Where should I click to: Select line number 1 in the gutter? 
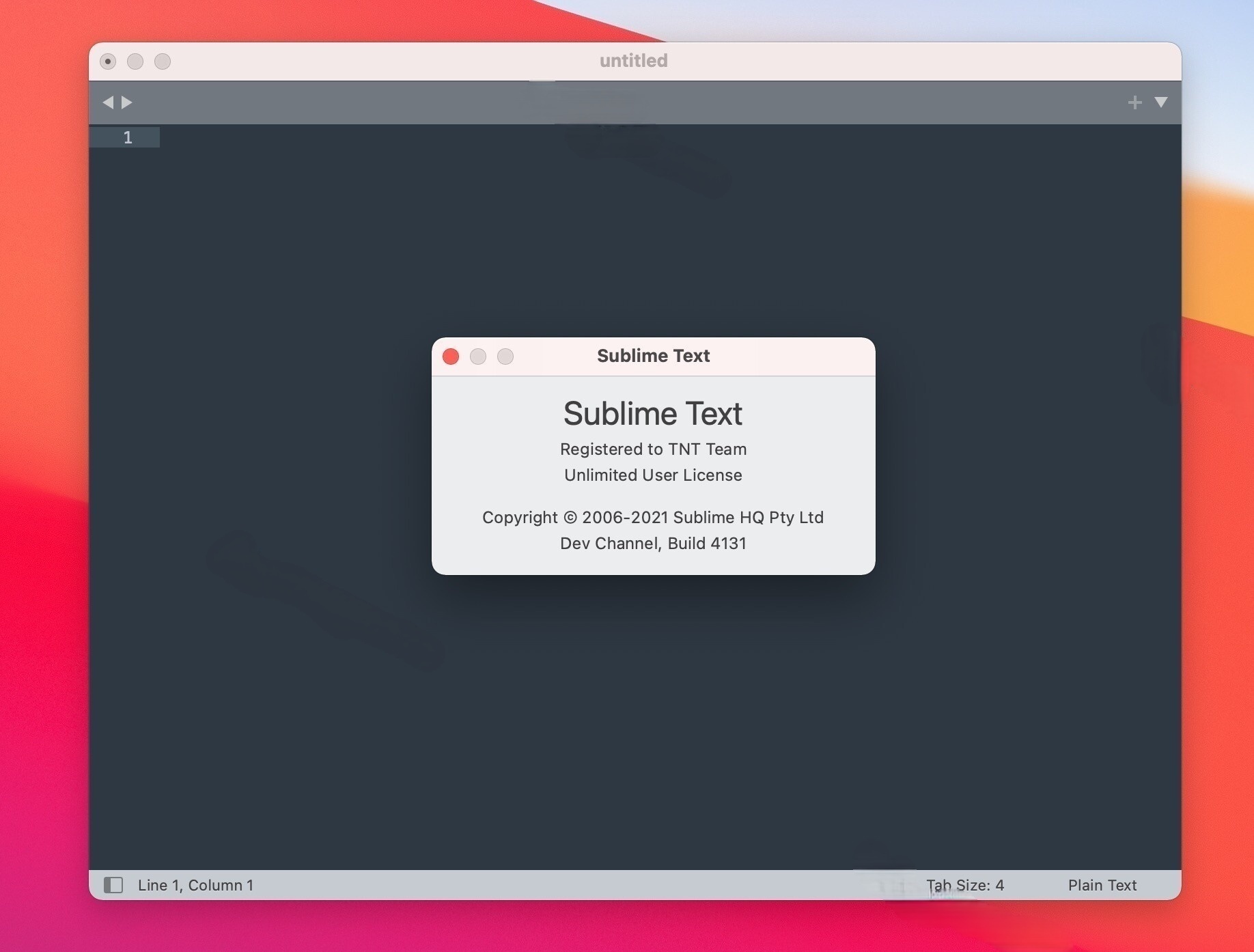(x=128, y=138)
